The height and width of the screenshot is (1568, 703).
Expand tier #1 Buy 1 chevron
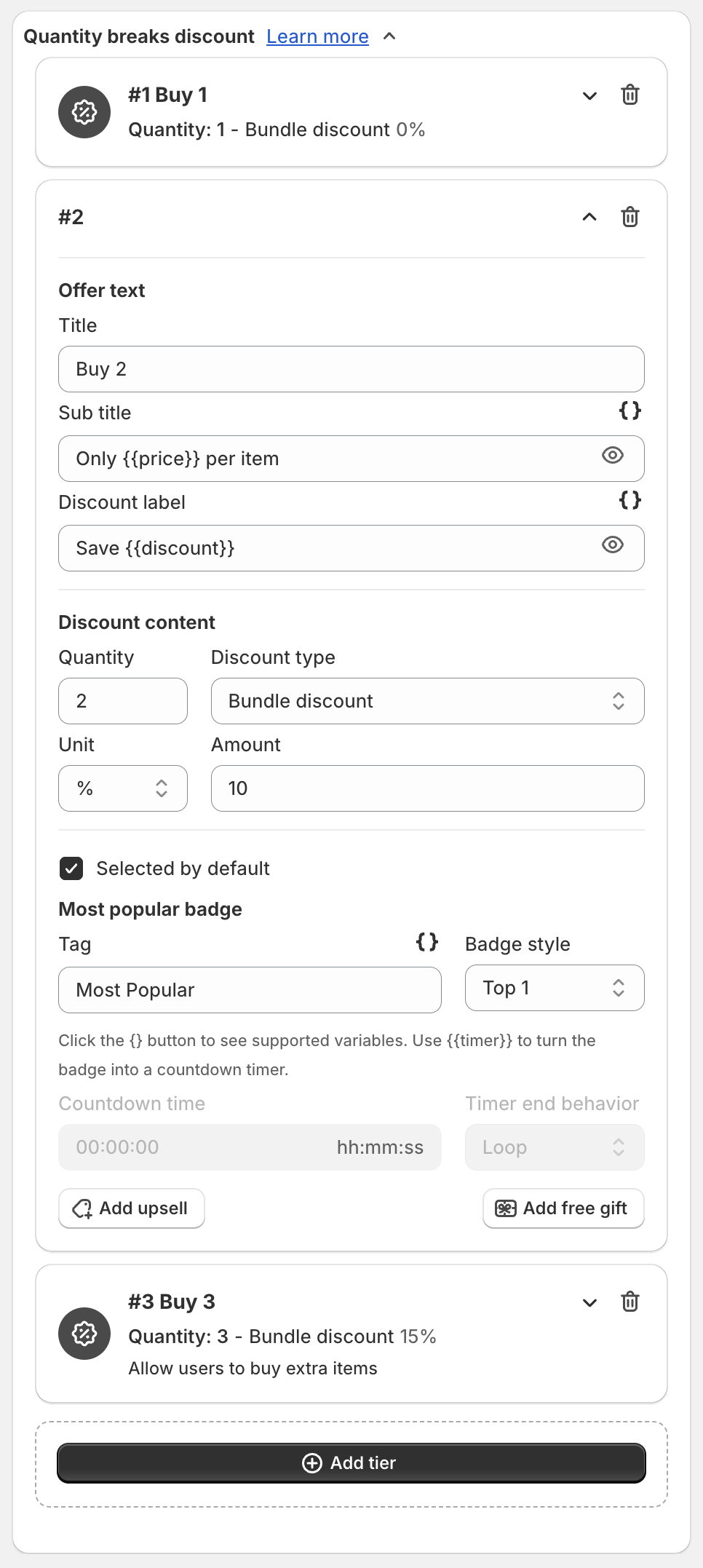(590, 95)
